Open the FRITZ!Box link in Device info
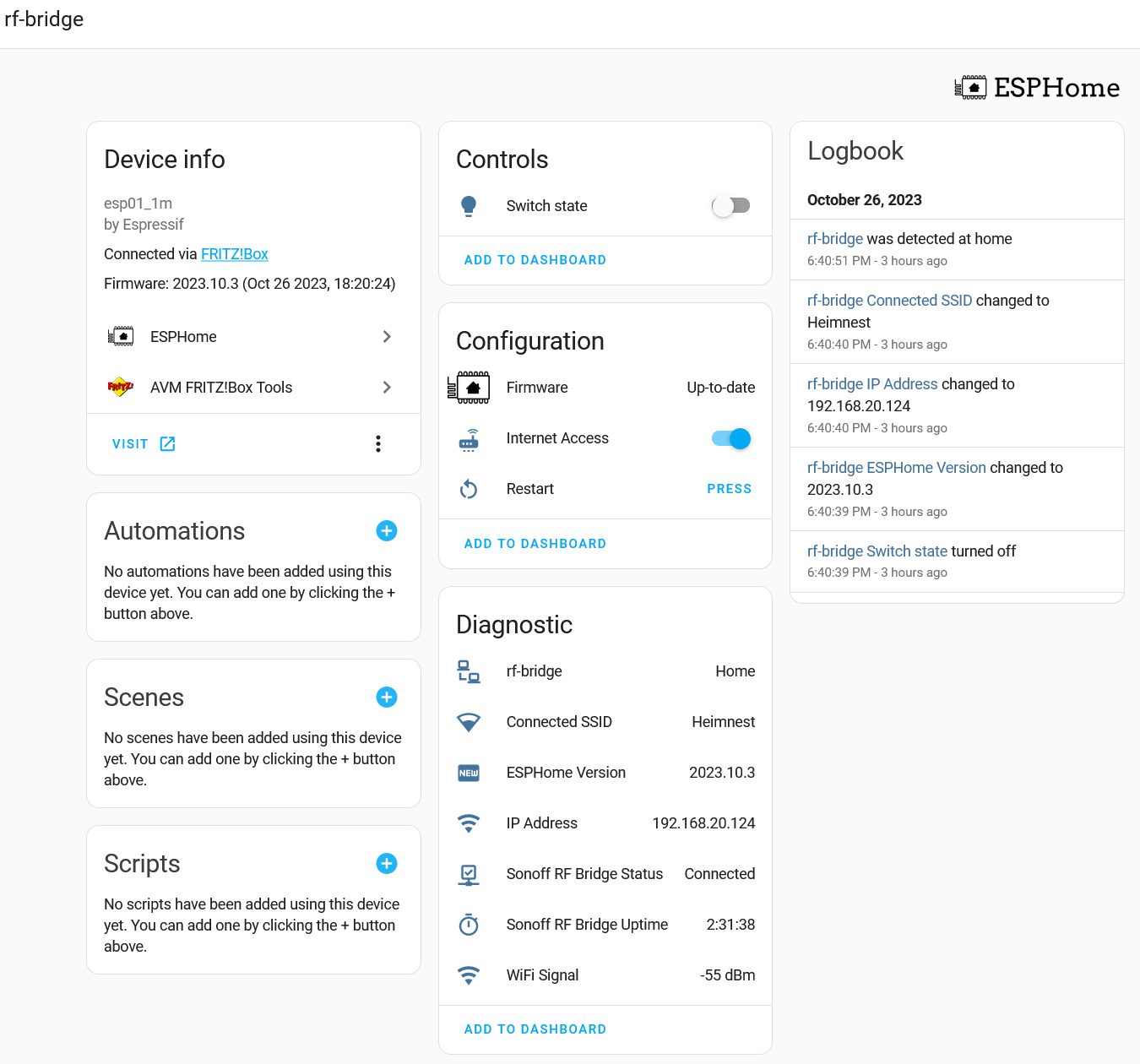1140x1064 pixels. [234, 253]
